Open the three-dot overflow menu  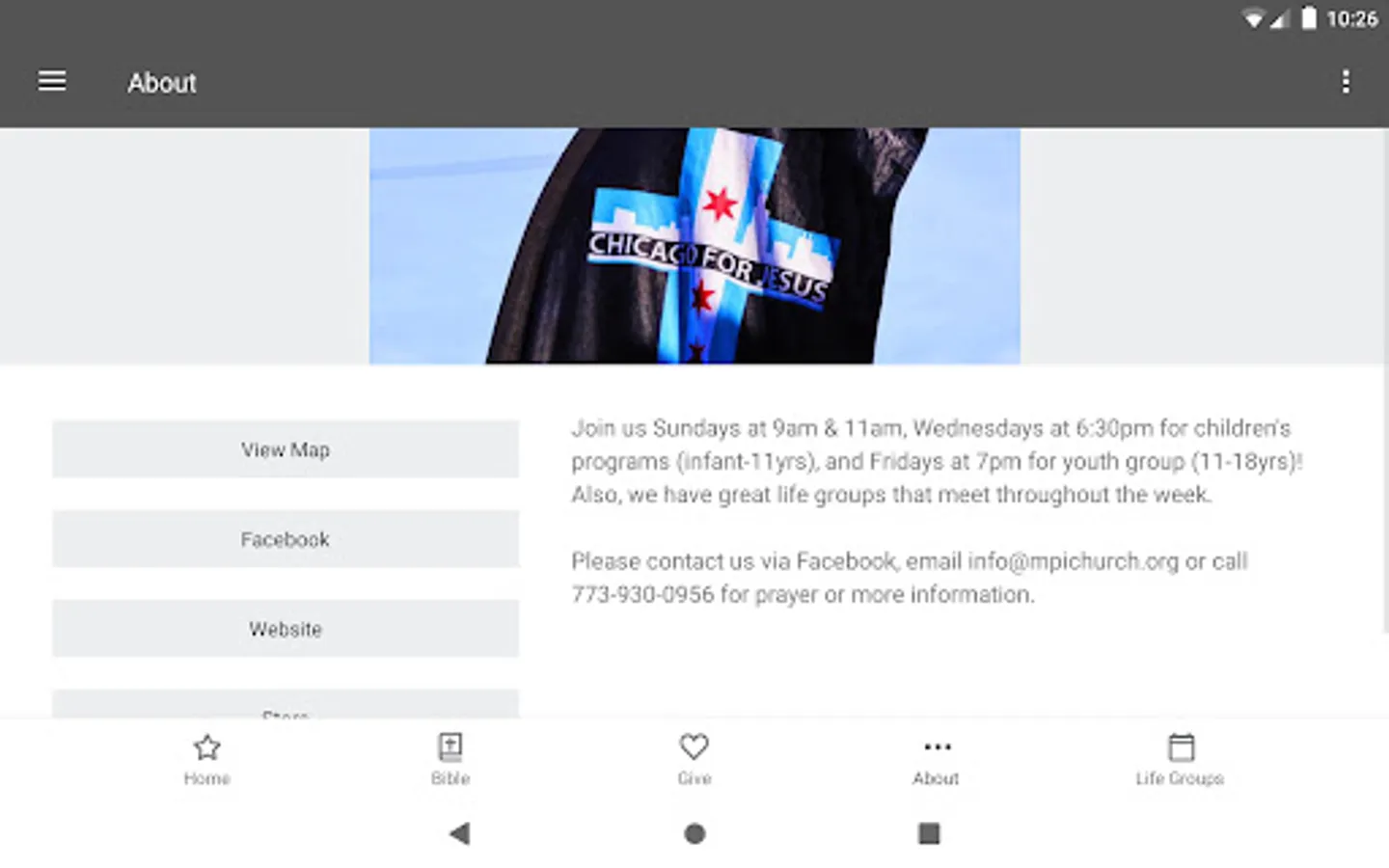[x=1346, y=82]
